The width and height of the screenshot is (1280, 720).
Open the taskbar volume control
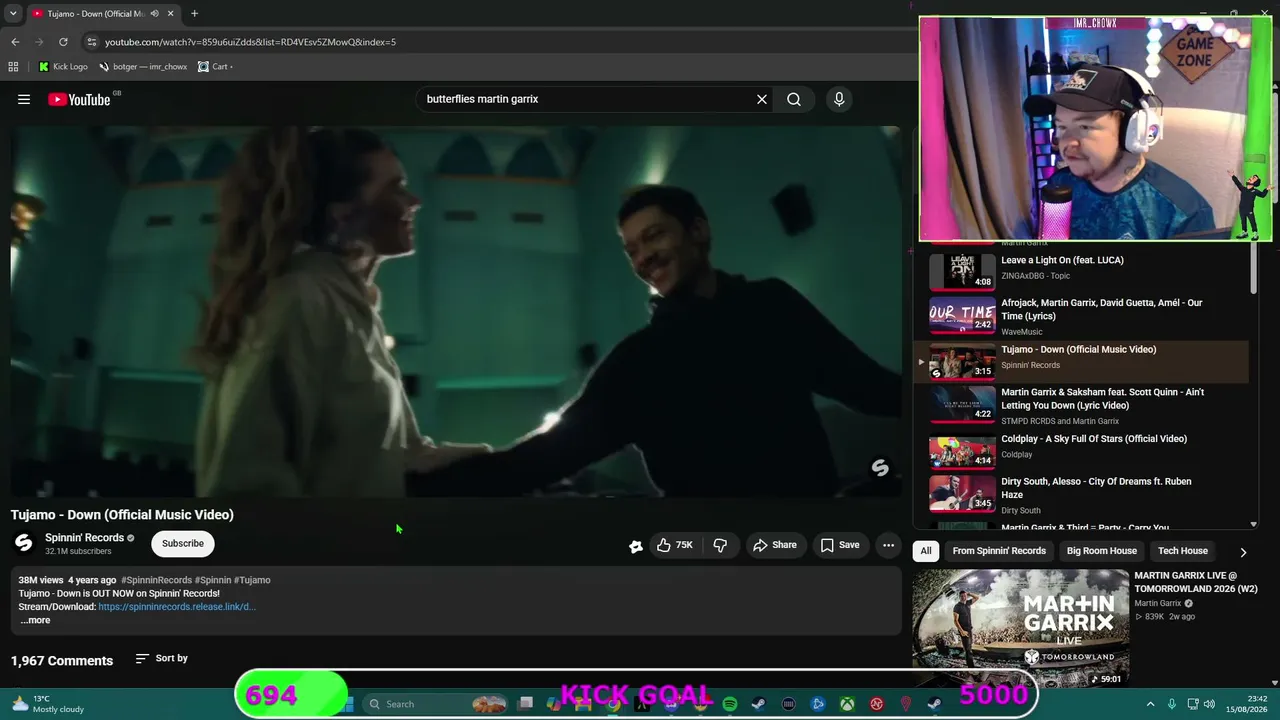1209,704
